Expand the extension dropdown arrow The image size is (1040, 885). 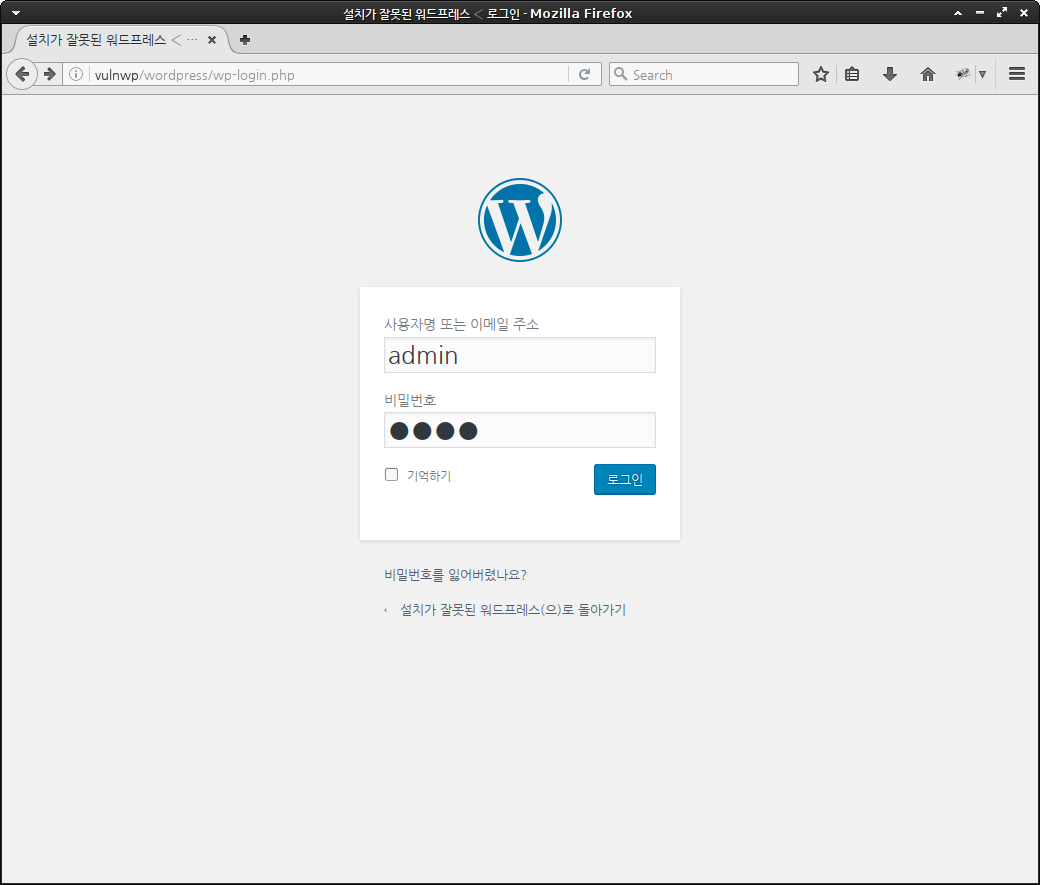(x=982, y=74)
